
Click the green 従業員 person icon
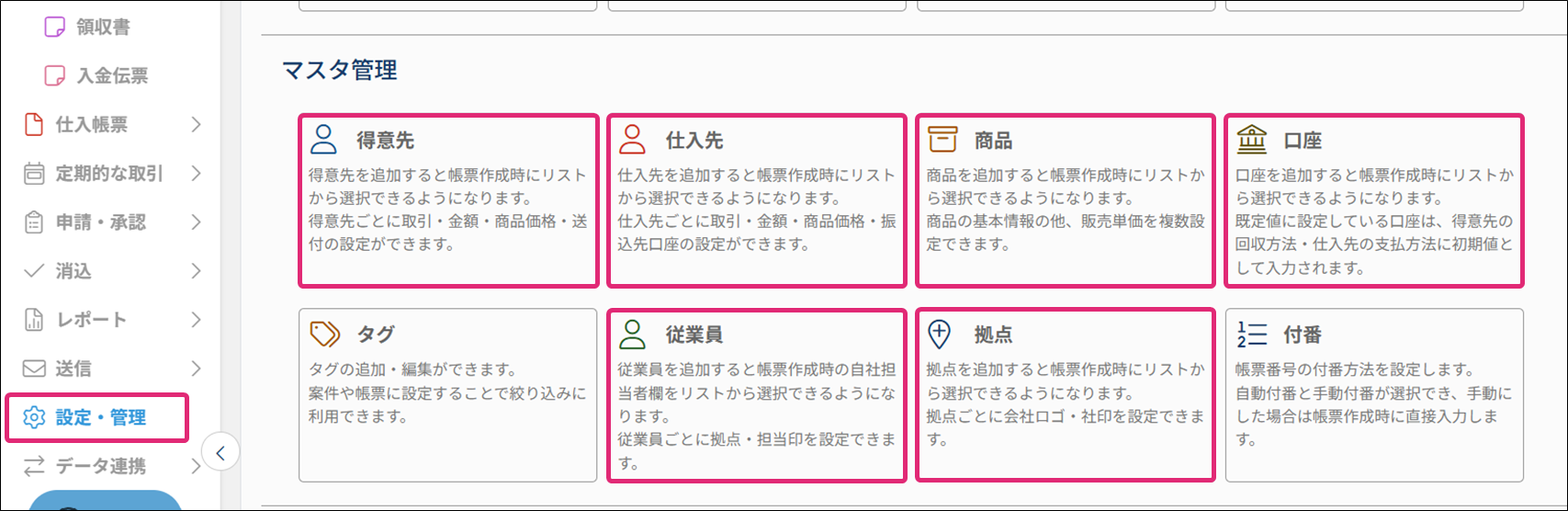coord(632,334)
